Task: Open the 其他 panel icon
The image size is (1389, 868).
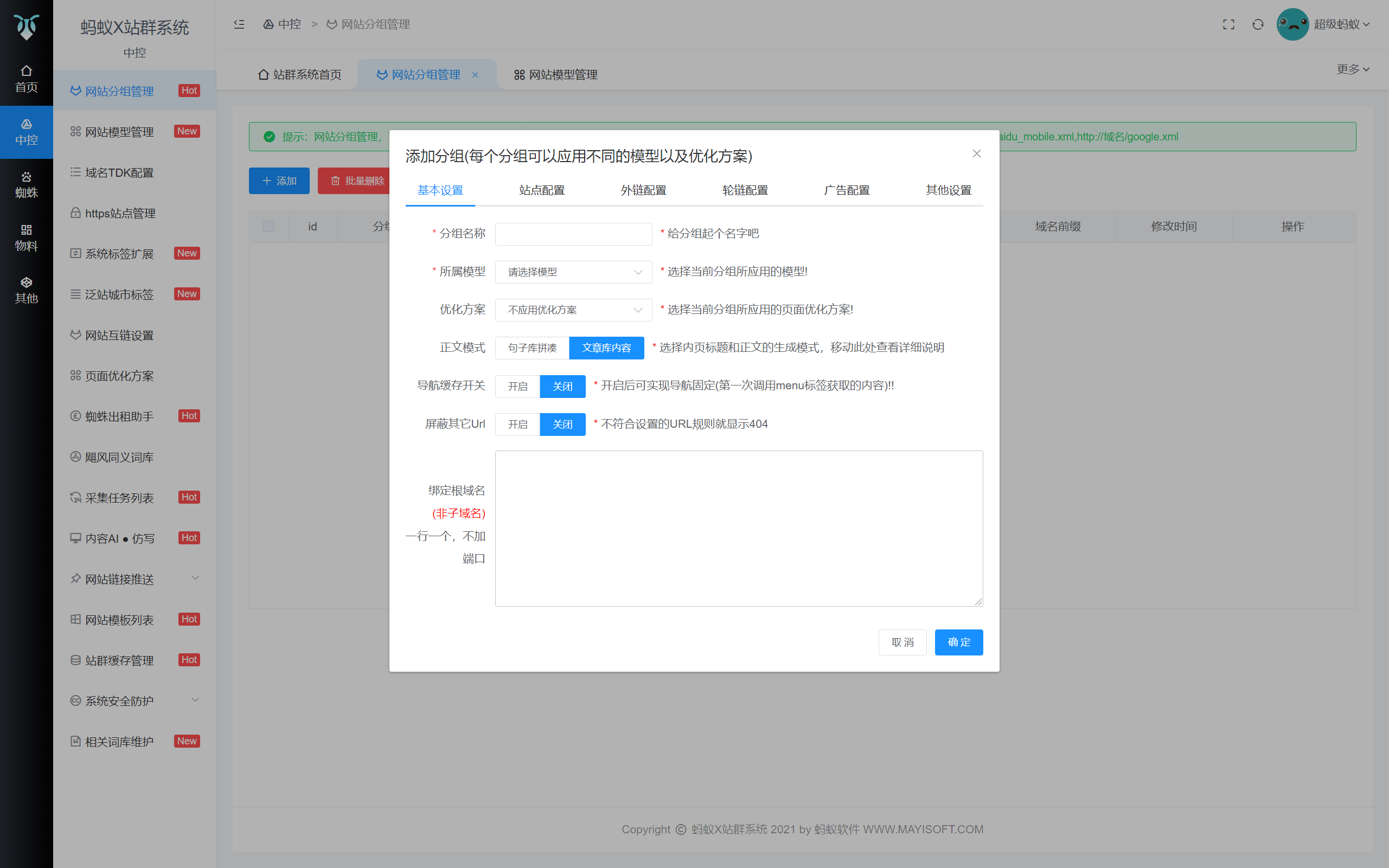Action: [x=27, y=289]
